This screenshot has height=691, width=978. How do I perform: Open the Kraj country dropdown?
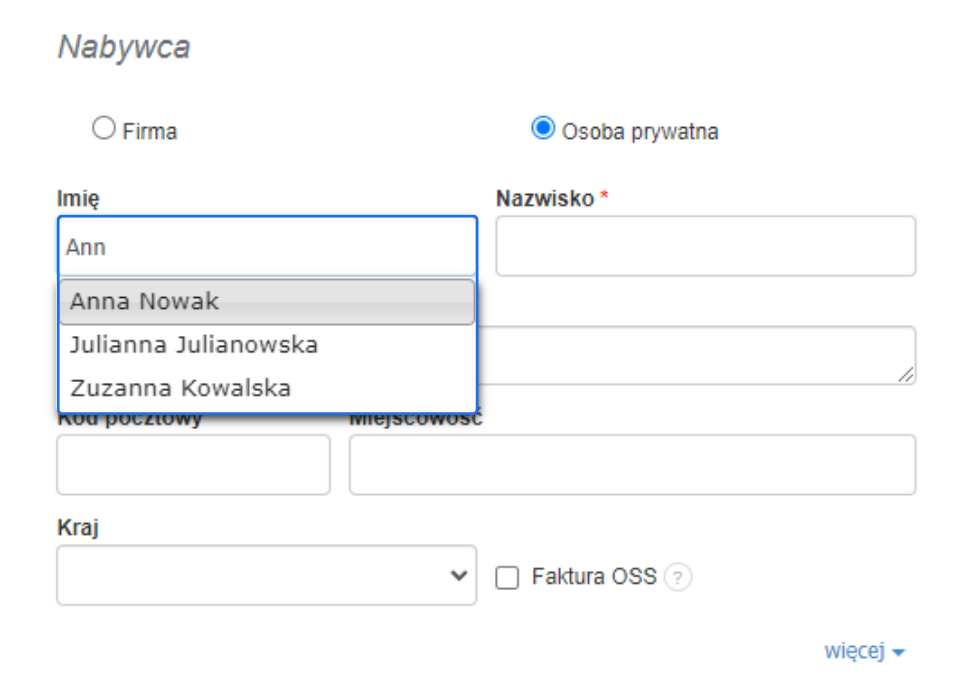coord(265,573)
